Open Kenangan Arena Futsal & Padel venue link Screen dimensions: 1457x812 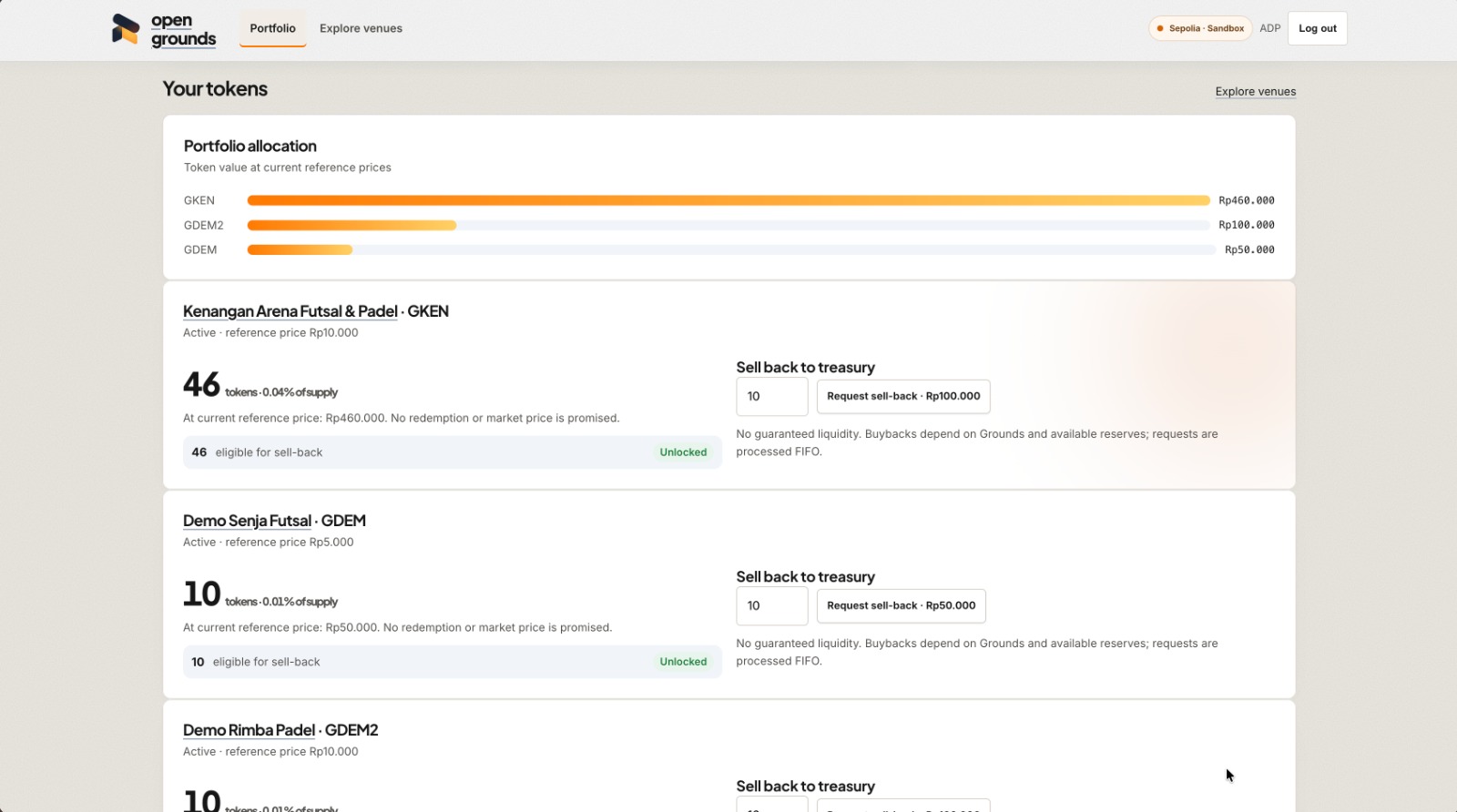[290, 311]
